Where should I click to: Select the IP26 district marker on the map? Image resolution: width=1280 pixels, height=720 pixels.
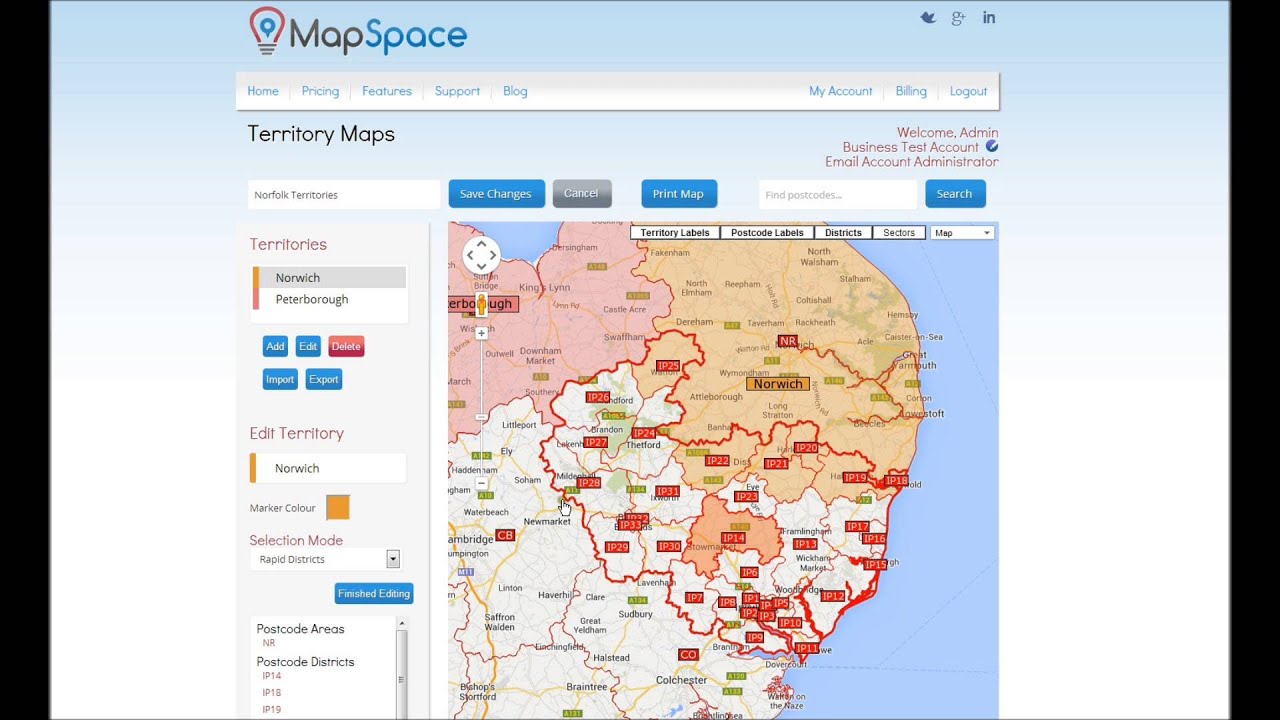(598, 397)
